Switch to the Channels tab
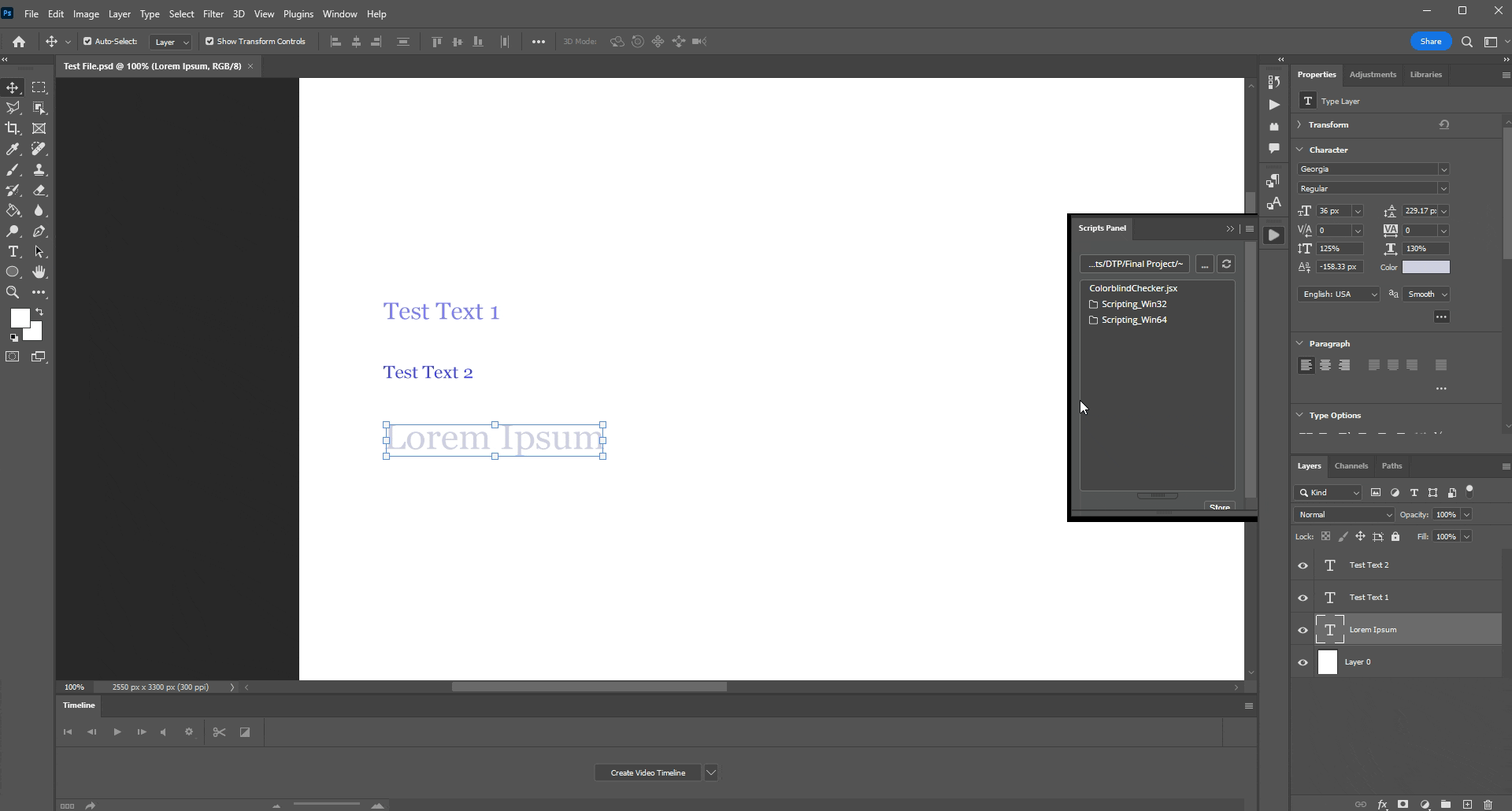This screenshot has width=1512, height=811. (x=1351, y=466)
